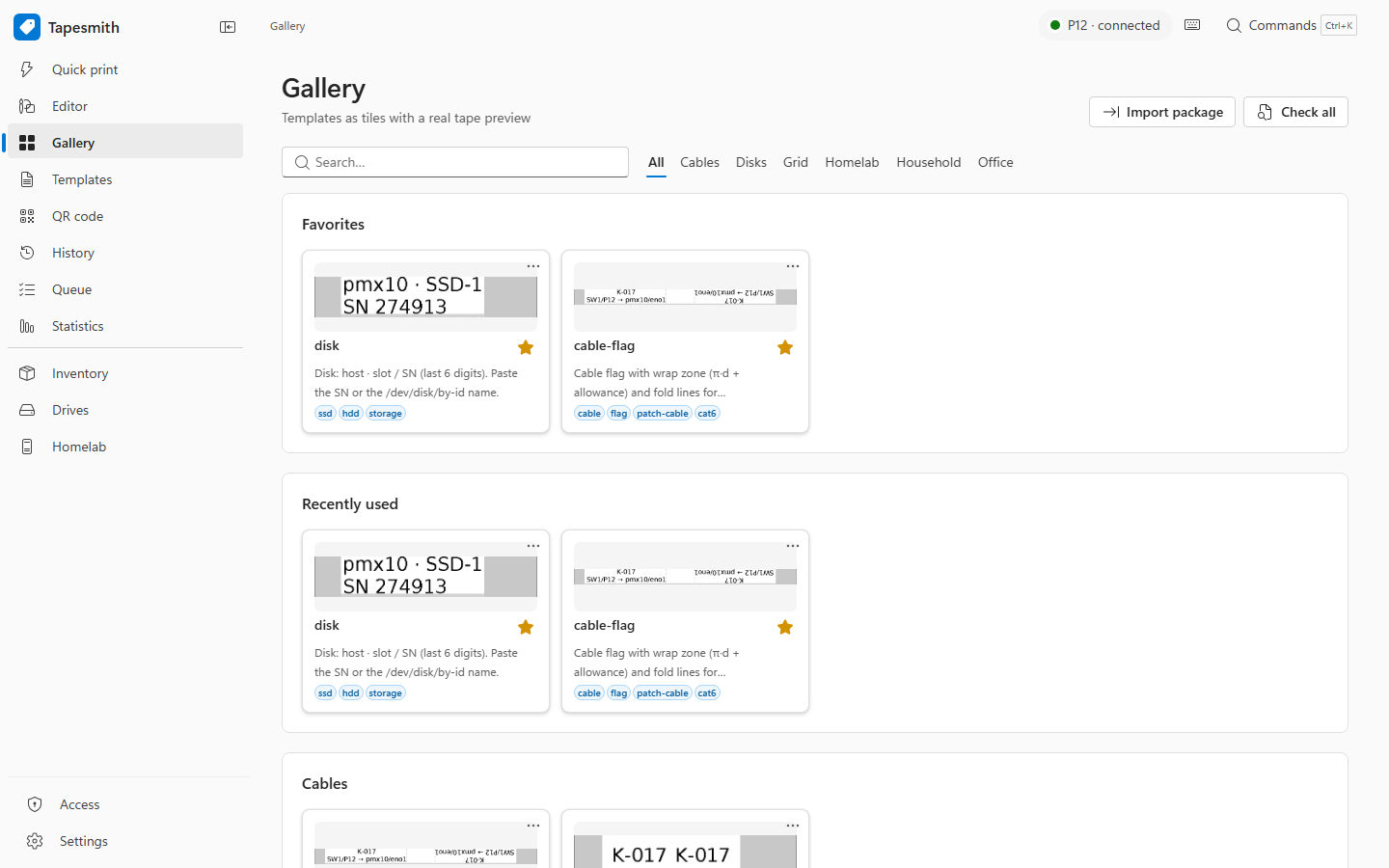The height and width of the screenshot is (868, 1389).
Task: Toggle star on disk in Recently used
Action: coord(526,627)
